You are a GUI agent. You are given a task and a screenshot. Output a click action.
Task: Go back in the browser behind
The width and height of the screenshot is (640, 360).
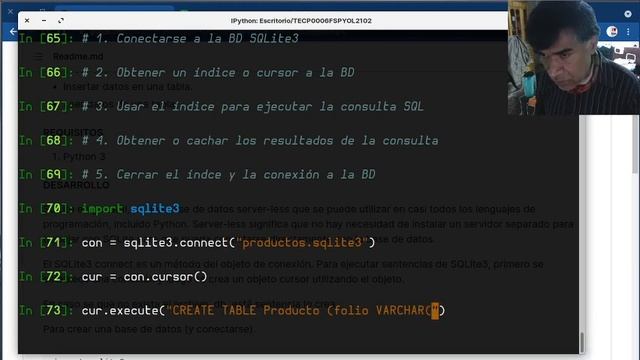click(x=13, y=31)
